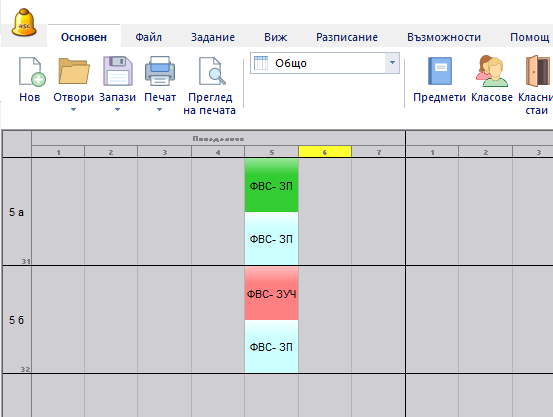Expand the Запази dropdown arrow
Viewport: 553px width, 417px height.
(x=117, y=110)
